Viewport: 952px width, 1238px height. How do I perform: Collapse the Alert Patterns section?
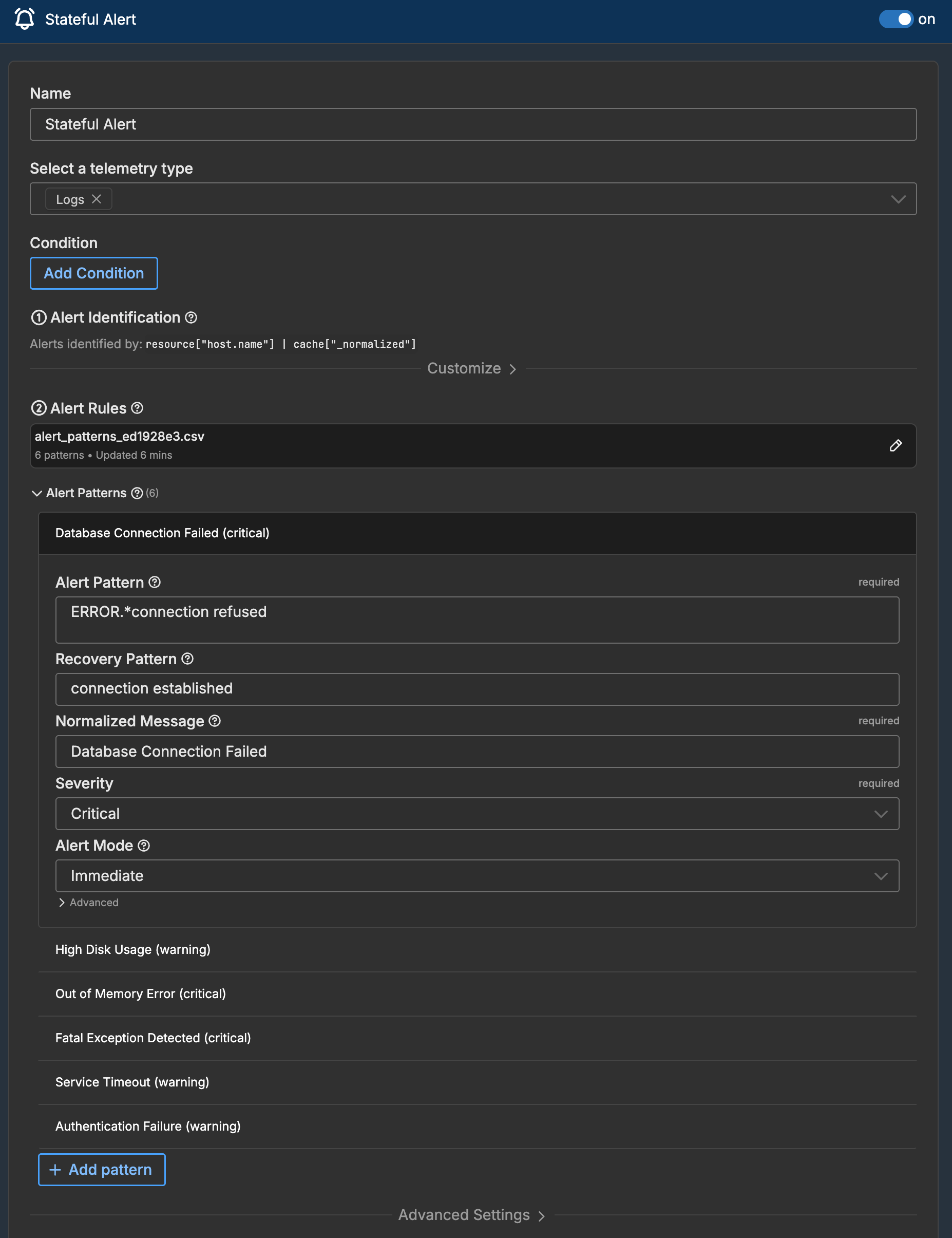36,493
